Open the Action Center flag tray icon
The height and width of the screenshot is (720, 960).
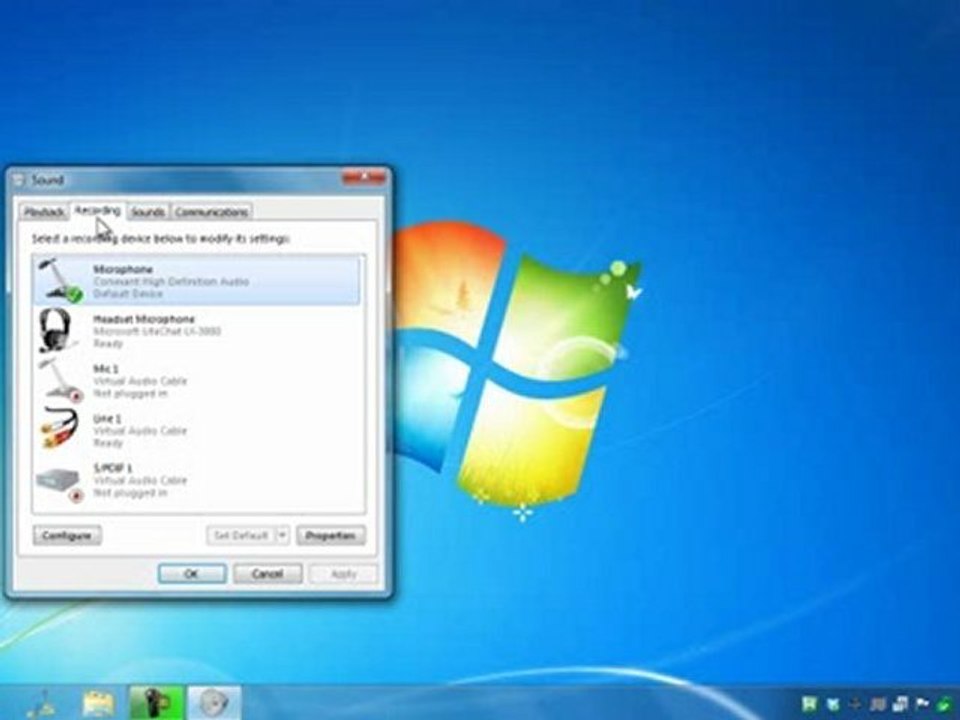pos(921,704)
